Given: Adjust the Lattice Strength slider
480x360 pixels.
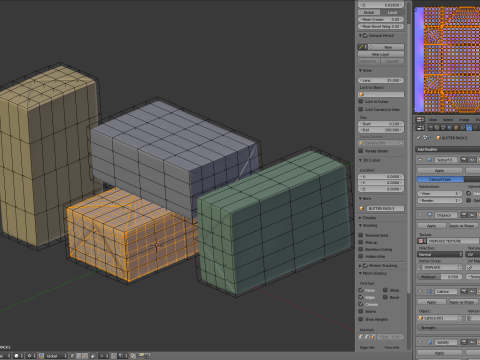Looking at the screenshot, I should coord(449,328).
